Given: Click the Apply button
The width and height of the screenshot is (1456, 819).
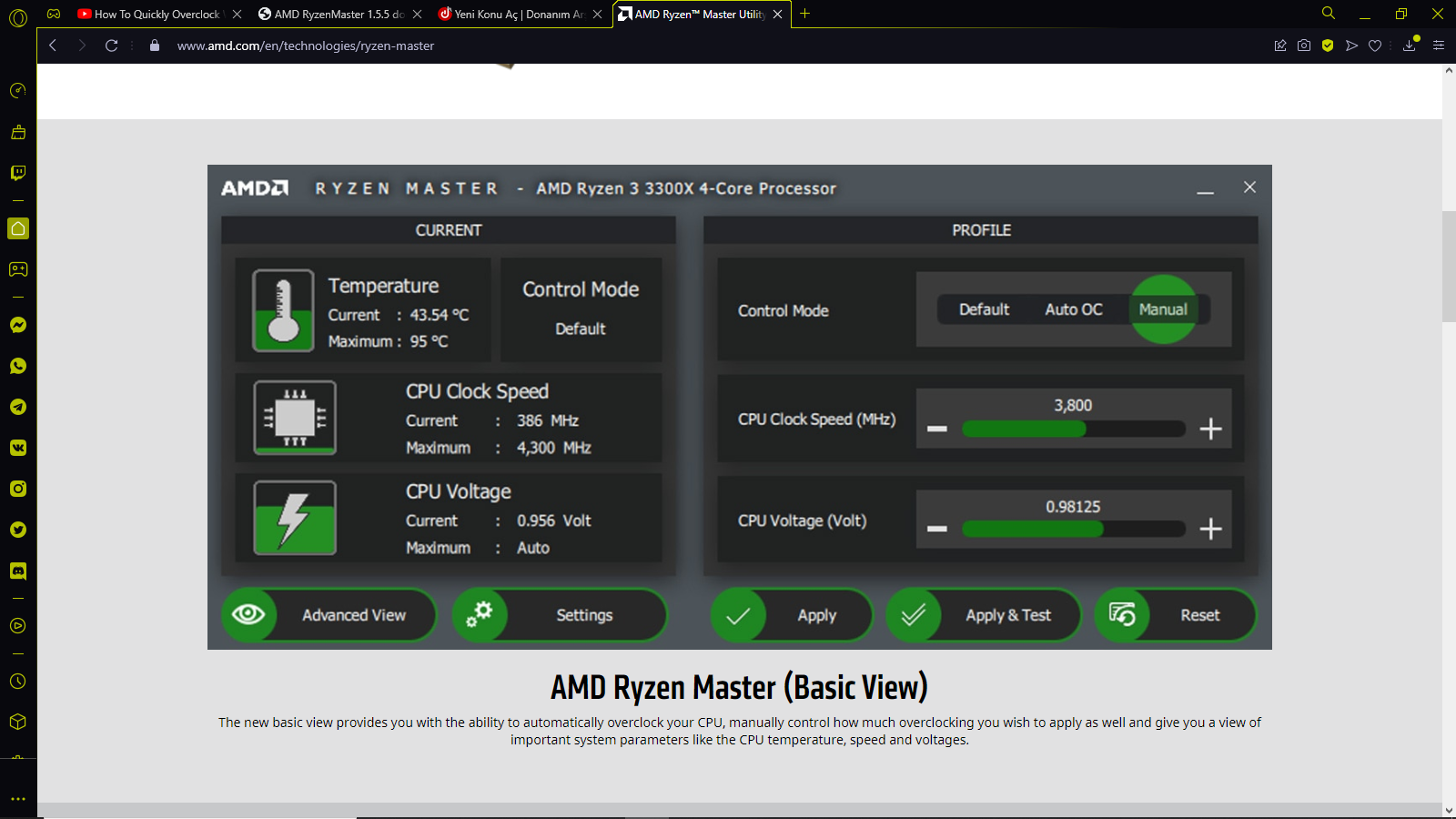Looking at the screenshot, I should coord(792,615).
